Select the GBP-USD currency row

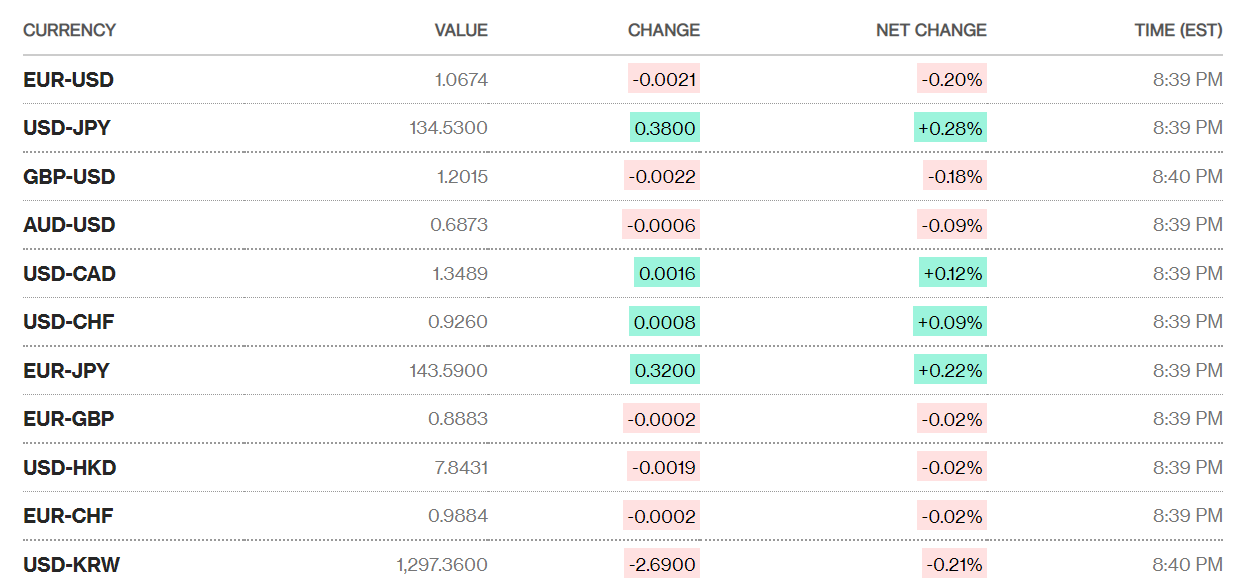tap(69, 177)
